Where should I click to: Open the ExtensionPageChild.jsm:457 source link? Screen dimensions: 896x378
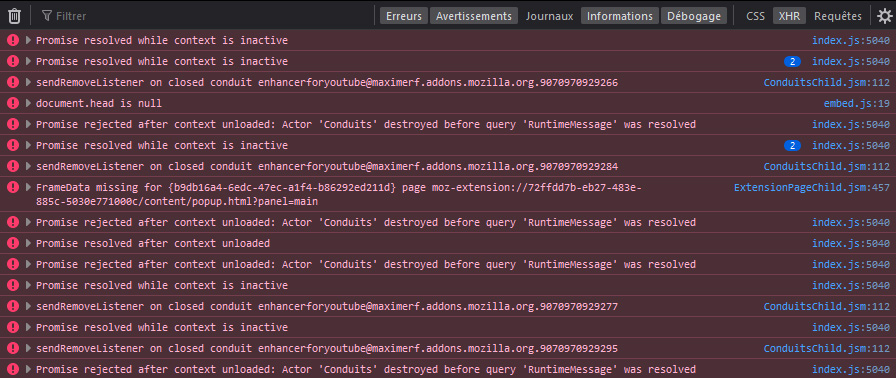[x=811, y=187]
